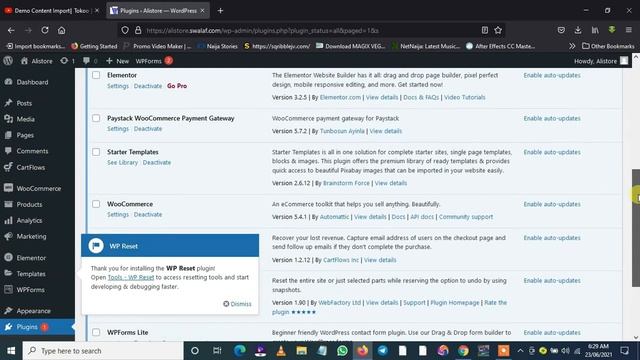
Task: Select the WooCommerce plugin checkbox
Action: [x=96, y=204]
